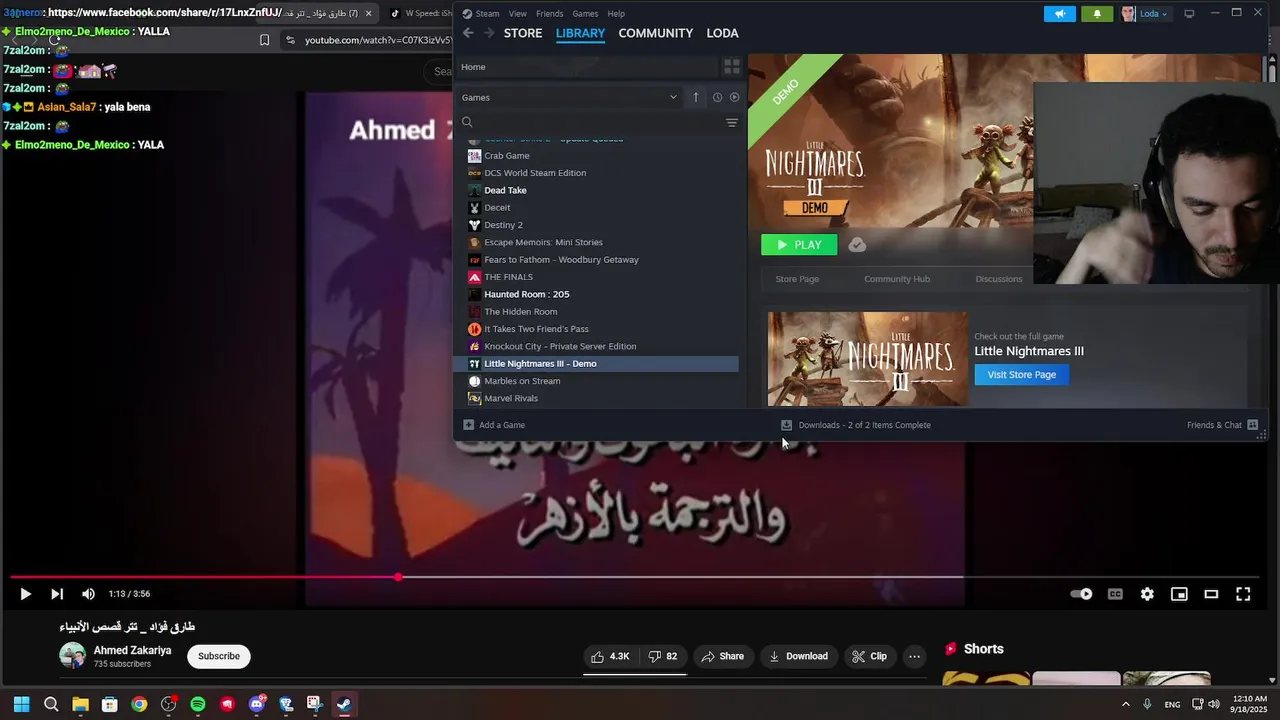Open the game's Community Hub tab
The height and width of the screenshot is (720, 1280).
[x=897, y=279]
